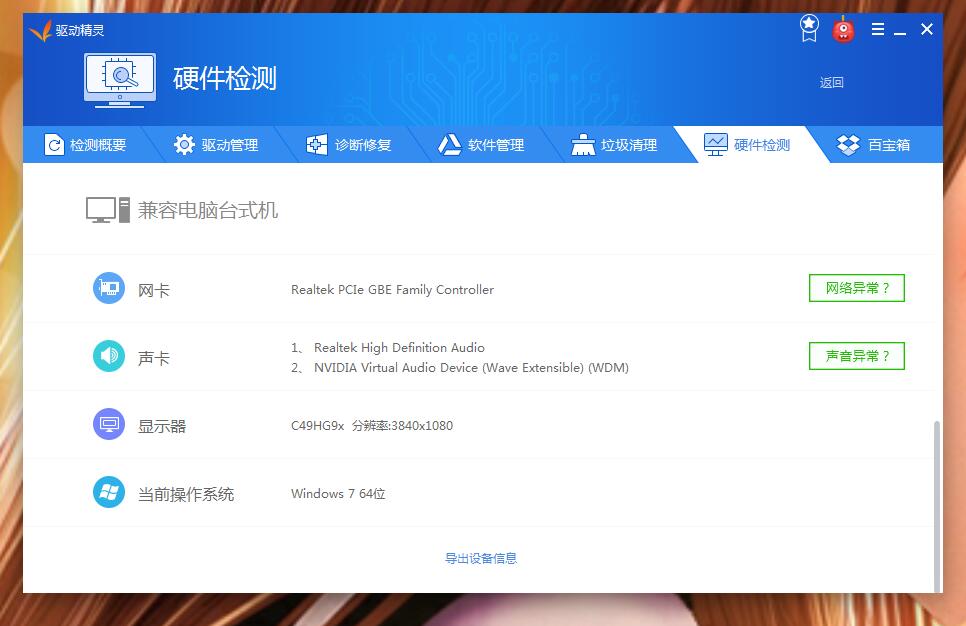Click the C49HG9x monitor resolution text
Image resolution: width=966 pixels, height=626 pixels.
(x=371, y=426)
